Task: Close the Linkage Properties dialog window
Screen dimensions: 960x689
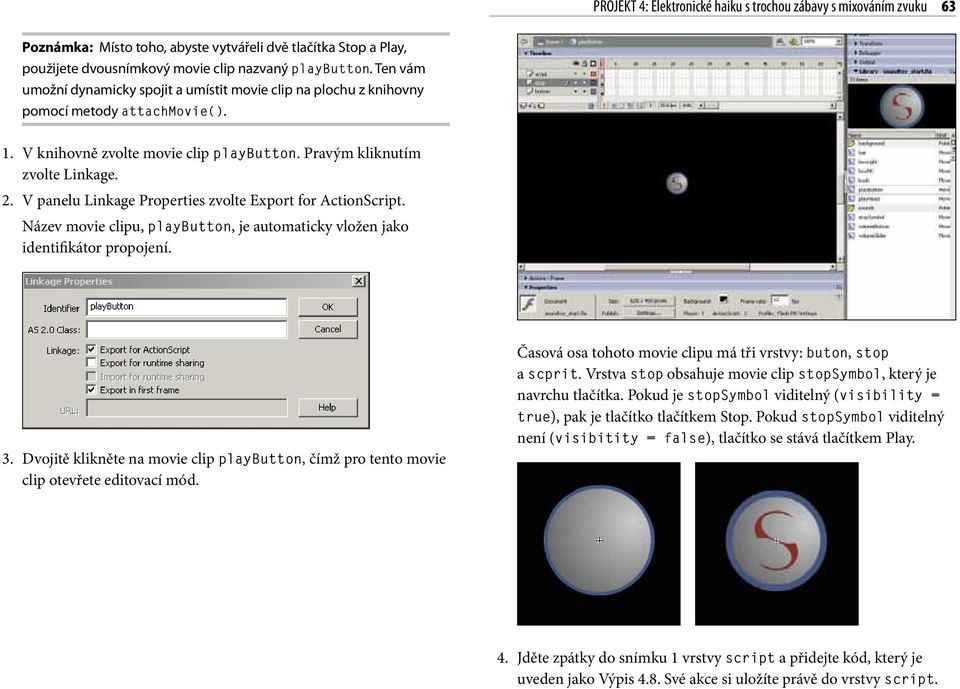Action: pos(359,281)
